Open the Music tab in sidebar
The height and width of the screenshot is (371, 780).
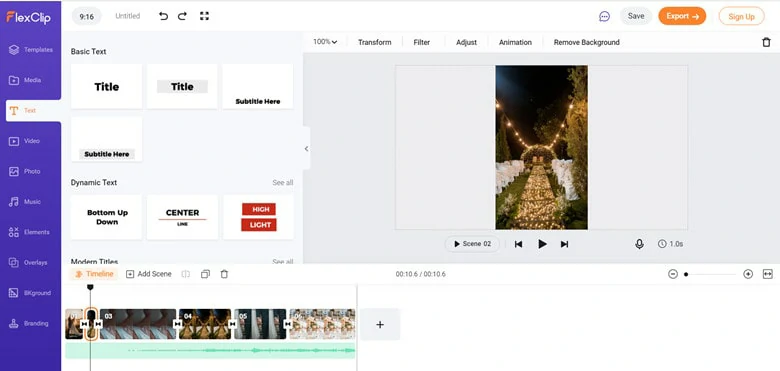[x=32, y=202]
